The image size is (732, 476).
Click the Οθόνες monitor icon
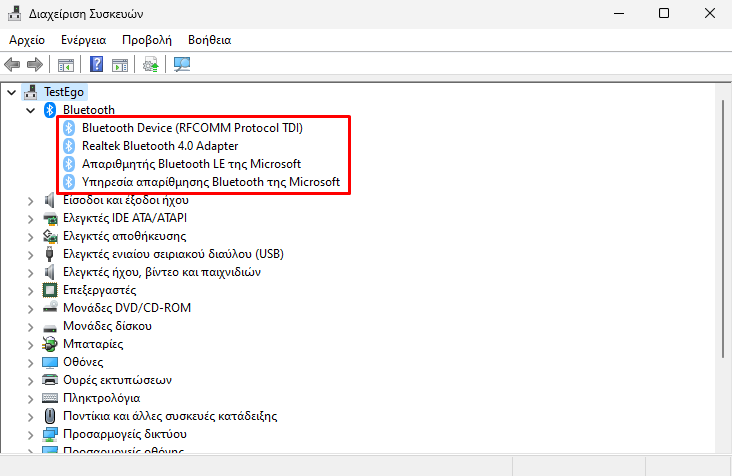pyautogui.click(x=50, y=362)
